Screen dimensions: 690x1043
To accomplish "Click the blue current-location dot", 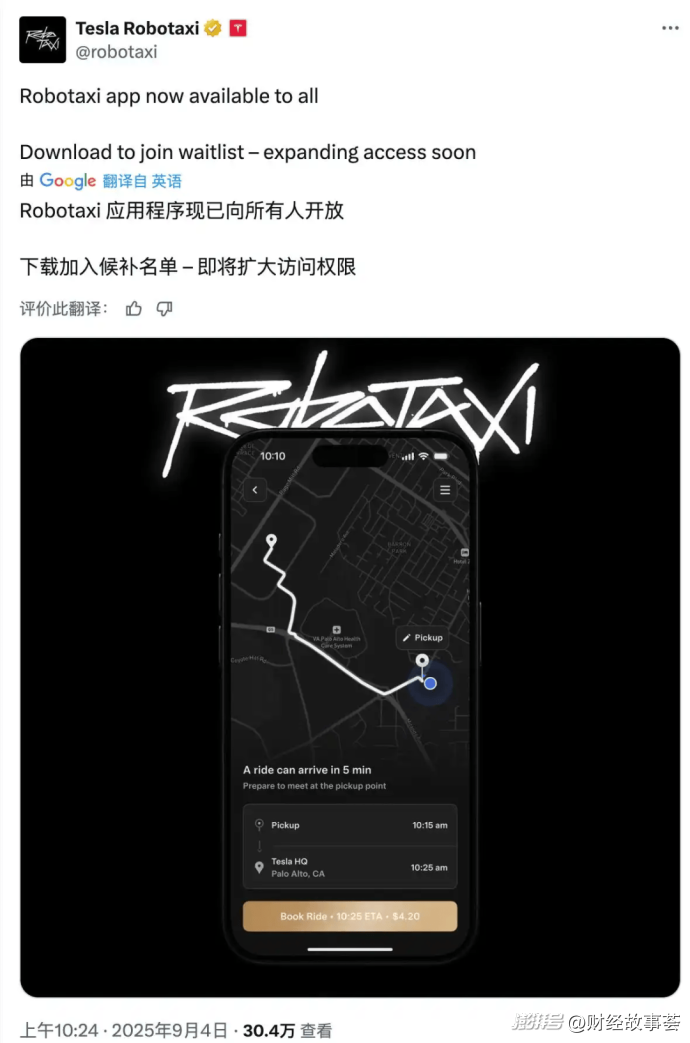I will [431, 683].
